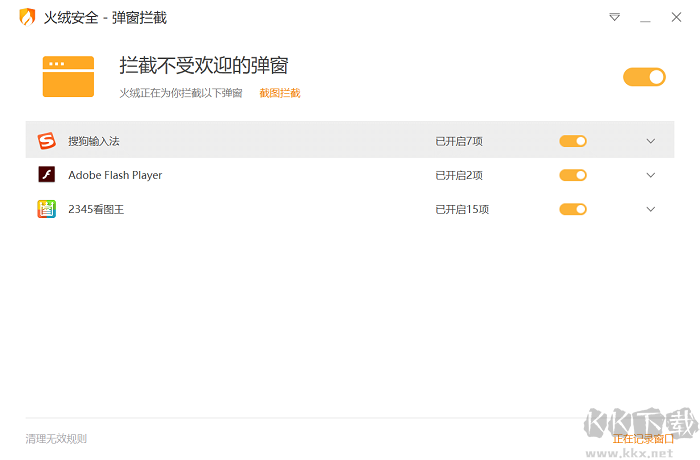The height and width of the screenshot is (460, 700).
Task: Expand the Adobe Flash Player rules
Action: click(651, 175)
